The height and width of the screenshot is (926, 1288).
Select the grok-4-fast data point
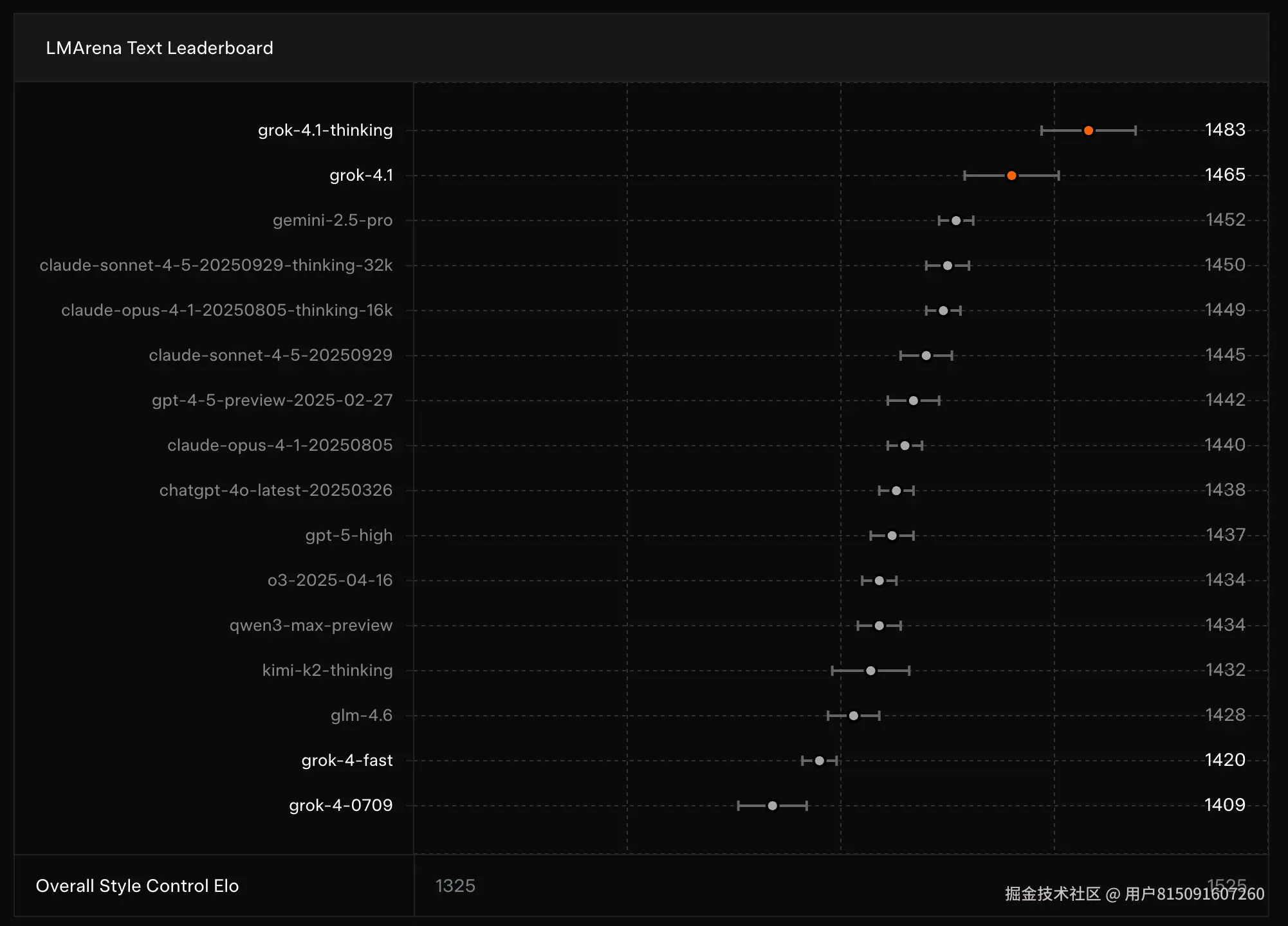pos(819,761)
